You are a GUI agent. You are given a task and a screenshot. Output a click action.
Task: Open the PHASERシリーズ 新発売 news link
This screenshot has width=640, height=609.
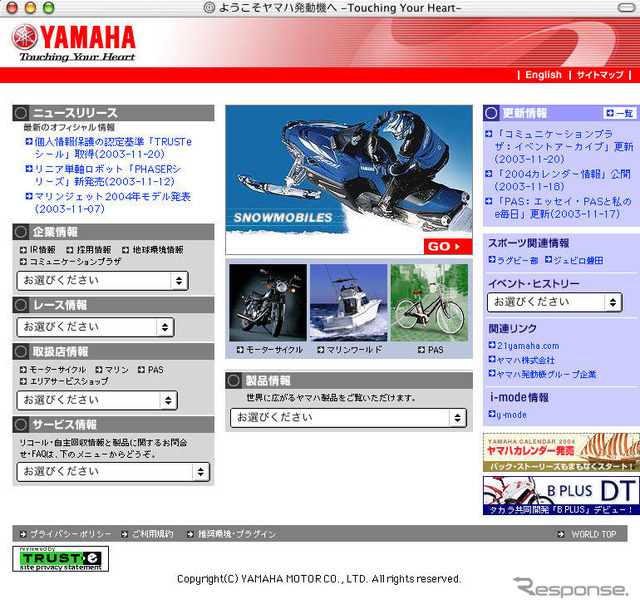click(x=108, y=175)
